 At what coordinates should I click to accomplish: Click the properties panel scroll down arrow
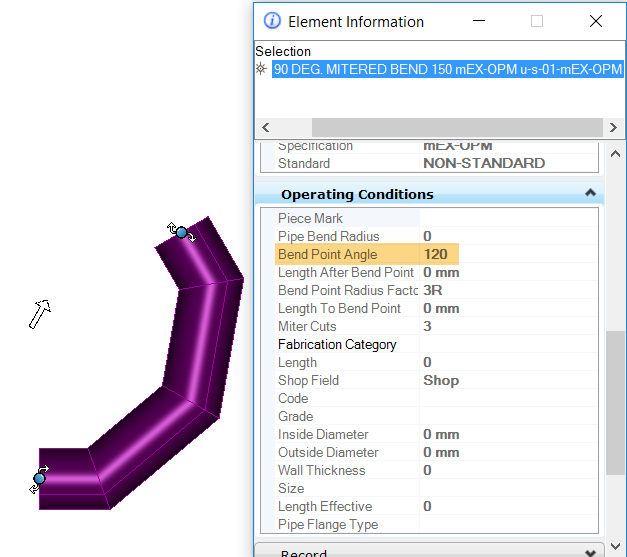[615, 546]
